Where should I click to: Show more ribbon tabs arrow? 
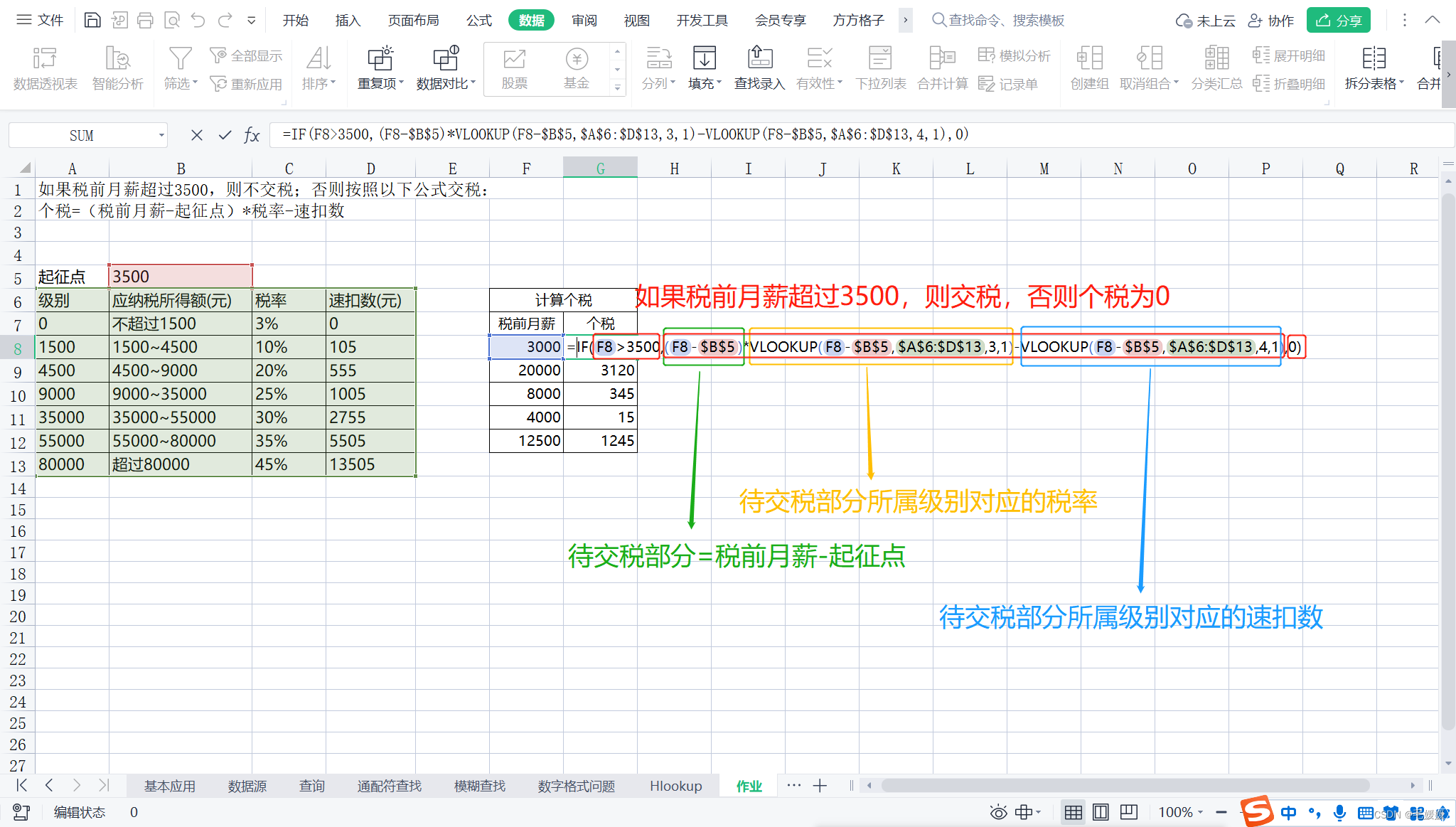[905, 20]
